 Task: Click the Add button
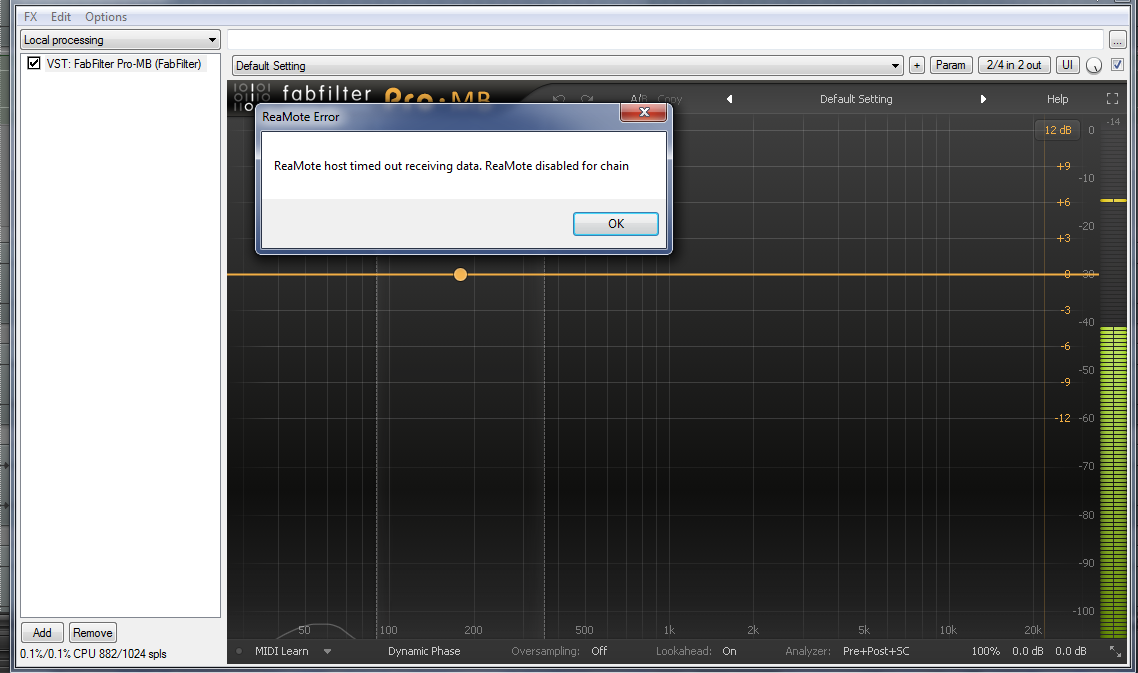point(42,632)
